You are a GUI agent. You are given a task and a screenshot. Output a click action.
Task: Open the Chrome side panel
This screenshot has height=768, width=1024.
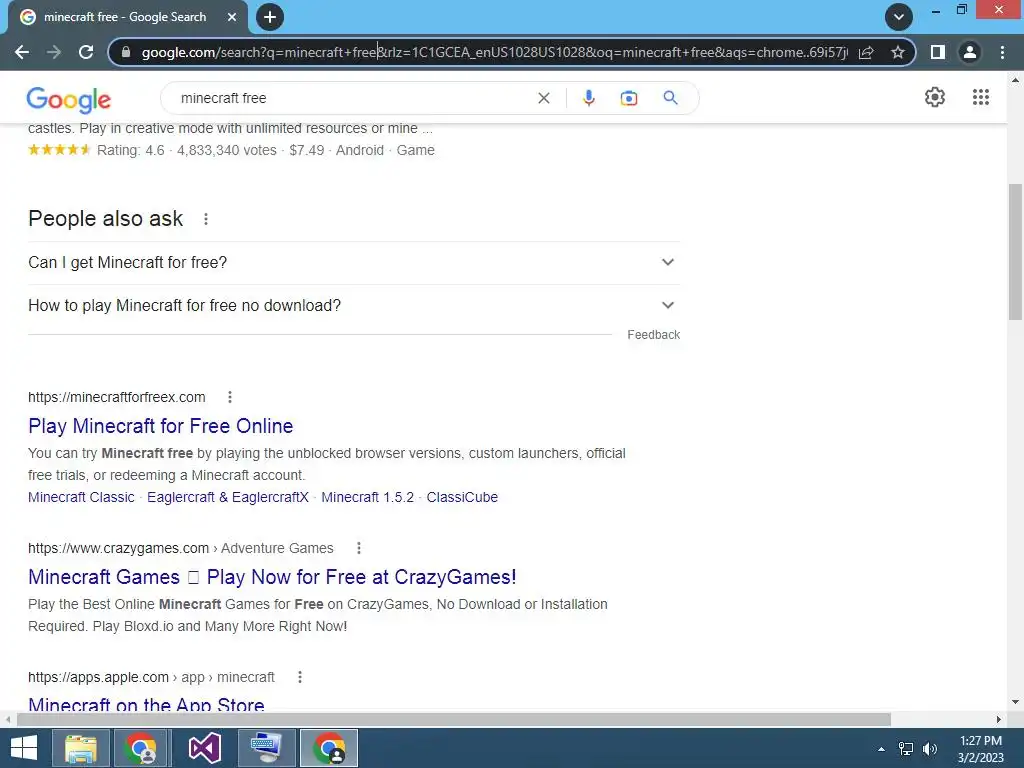coord(938,52)
